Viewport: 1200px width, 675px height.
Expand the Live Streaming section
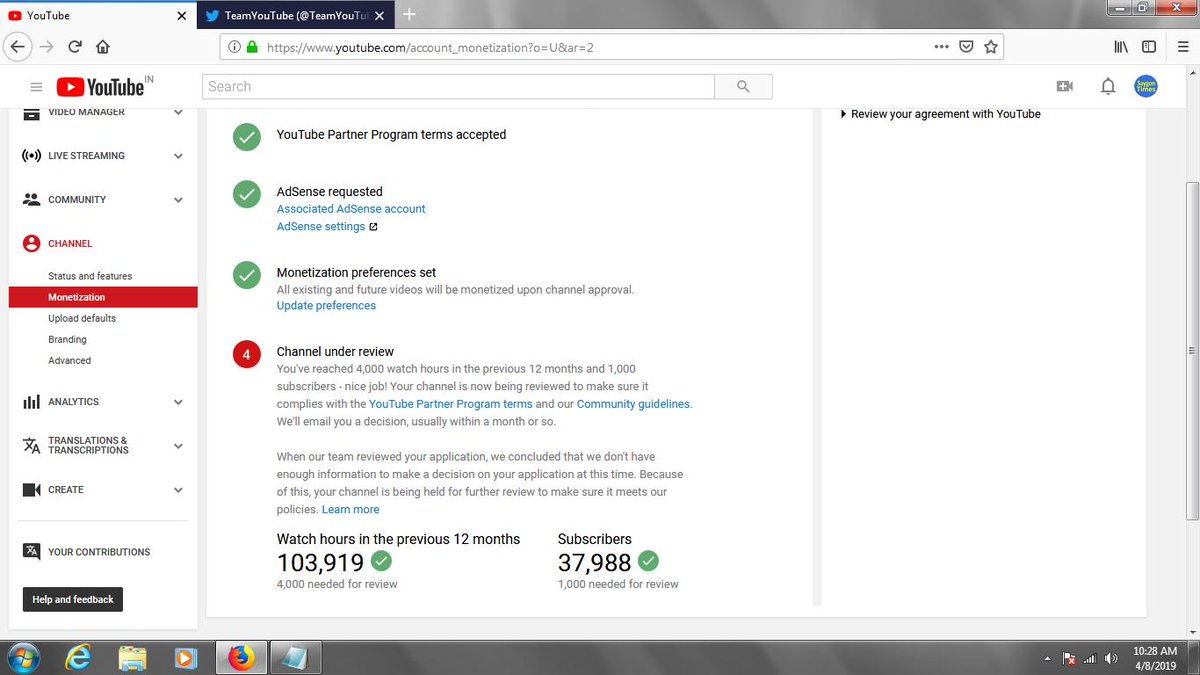click(x=178, y=156)
